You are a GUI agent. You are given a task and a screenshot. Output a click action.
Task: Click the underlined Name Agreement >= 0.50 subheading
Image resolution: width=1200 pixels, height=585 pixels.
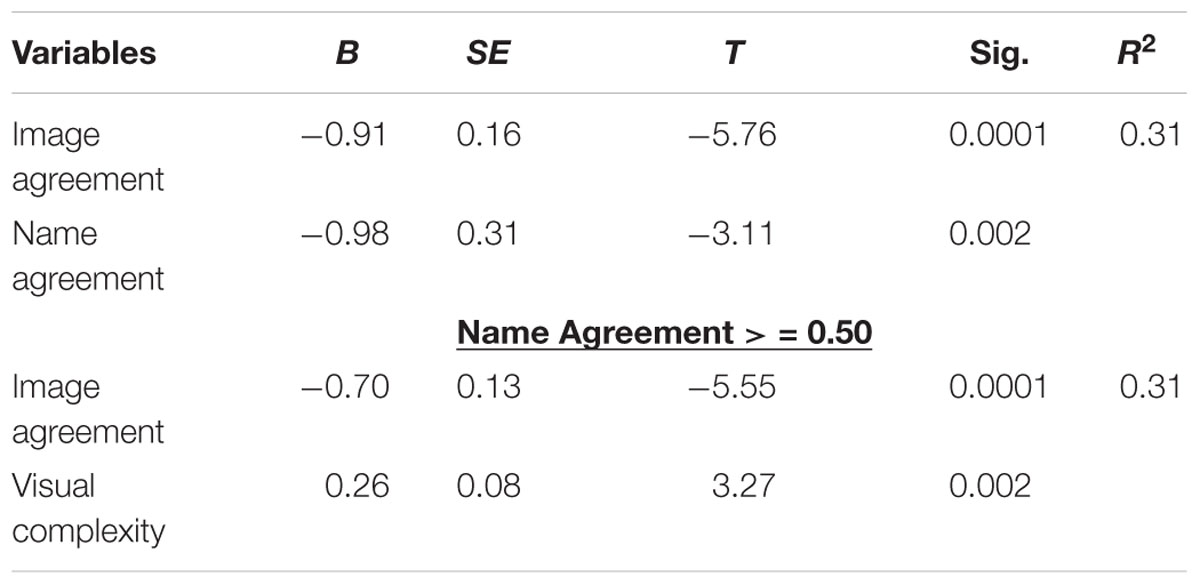pyautogui.click(x=664, y=334)
